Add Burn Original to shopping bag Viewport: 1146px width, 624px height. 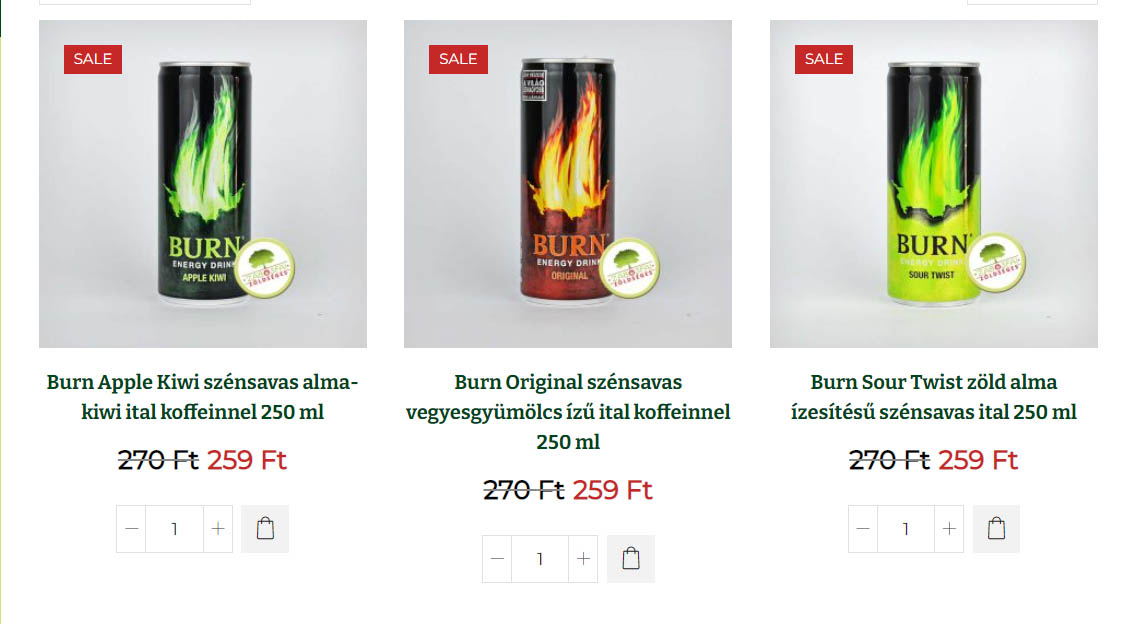[x=631, y=558]
